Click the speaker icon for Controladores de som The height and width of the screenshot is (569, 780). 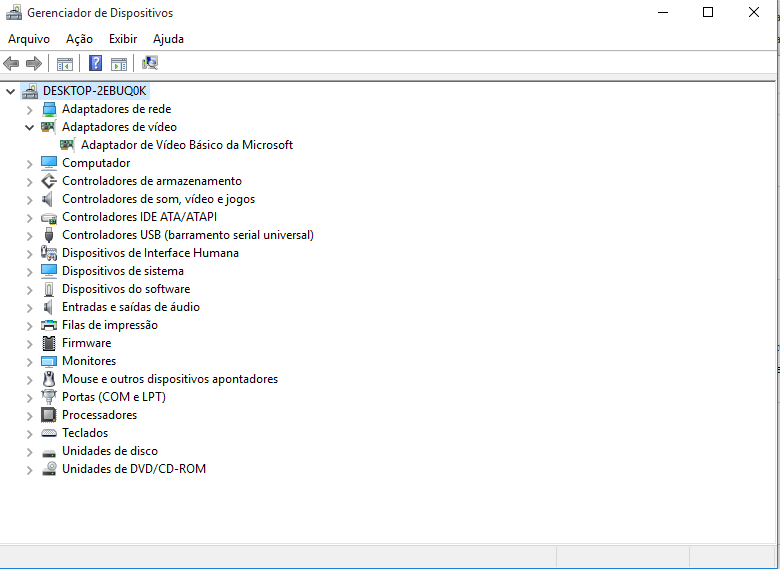[x=48, y=199]
